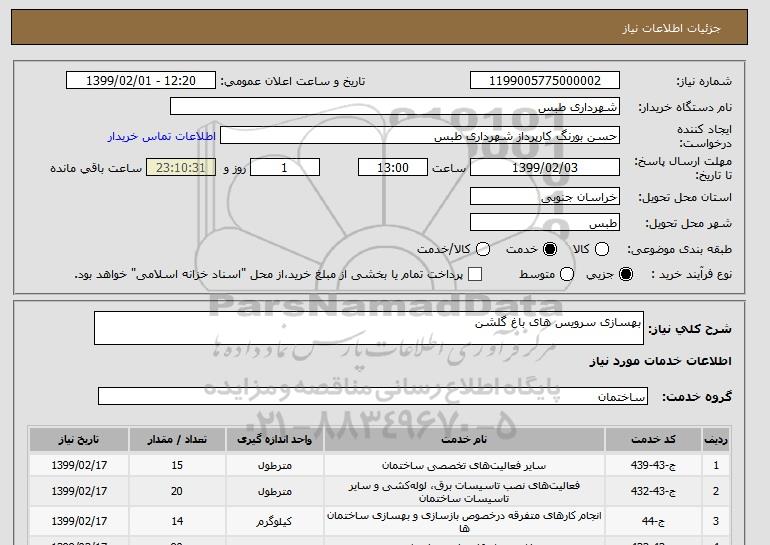Select the خدمت radio button
770x545 pixels.
(550, 249)
